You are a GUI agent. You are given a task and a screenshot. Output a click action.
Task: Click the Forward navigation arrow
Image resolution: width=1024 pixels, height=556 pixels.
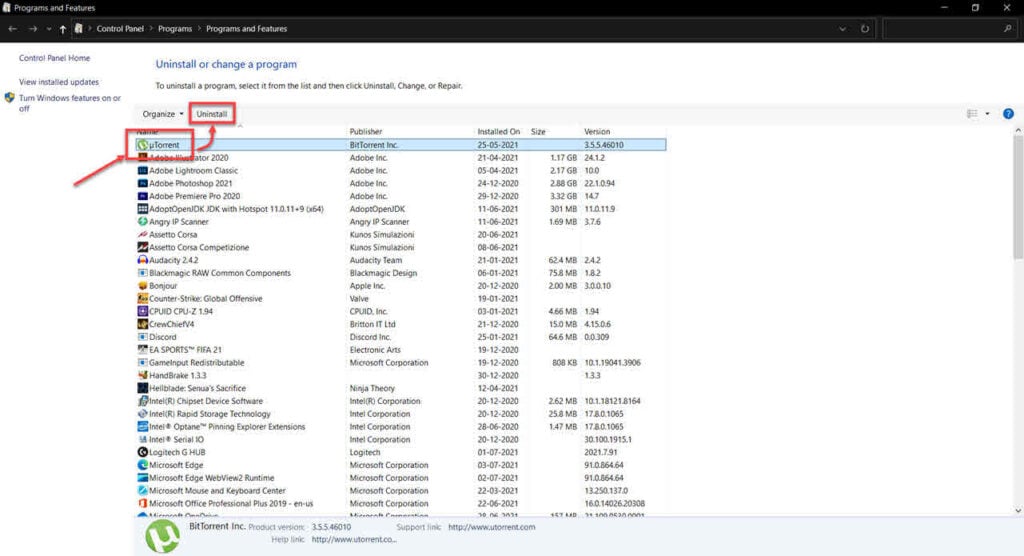pyautogui.click(x=33, y=29)
